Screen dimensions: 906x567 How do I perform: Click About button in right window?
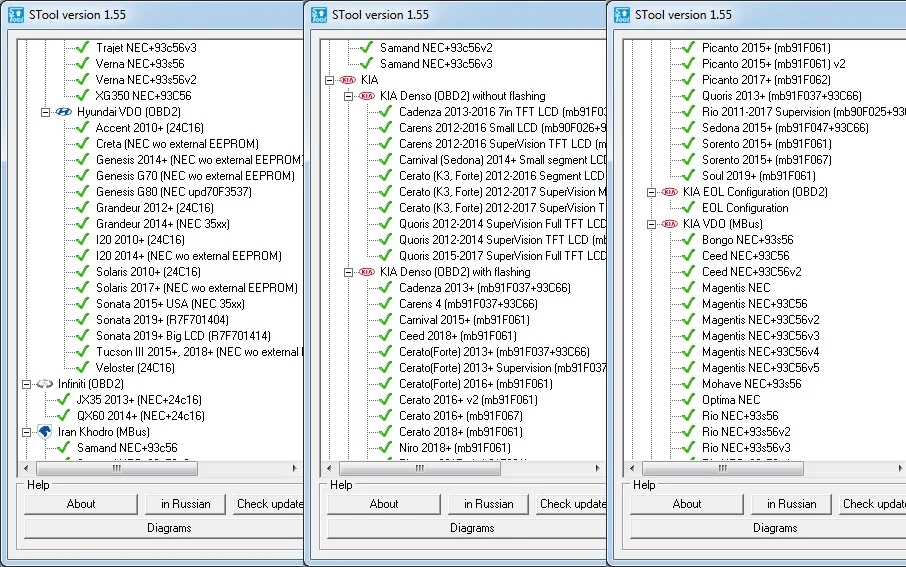pos(686,504)
